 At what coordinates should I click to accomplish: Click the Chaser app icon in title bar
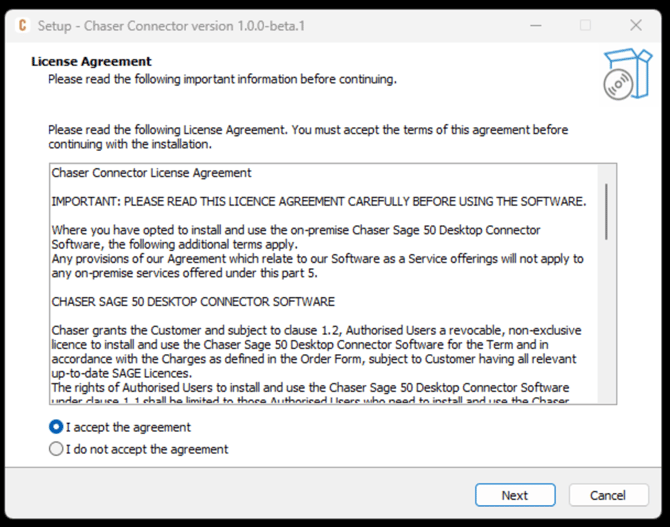coord(23,24)
